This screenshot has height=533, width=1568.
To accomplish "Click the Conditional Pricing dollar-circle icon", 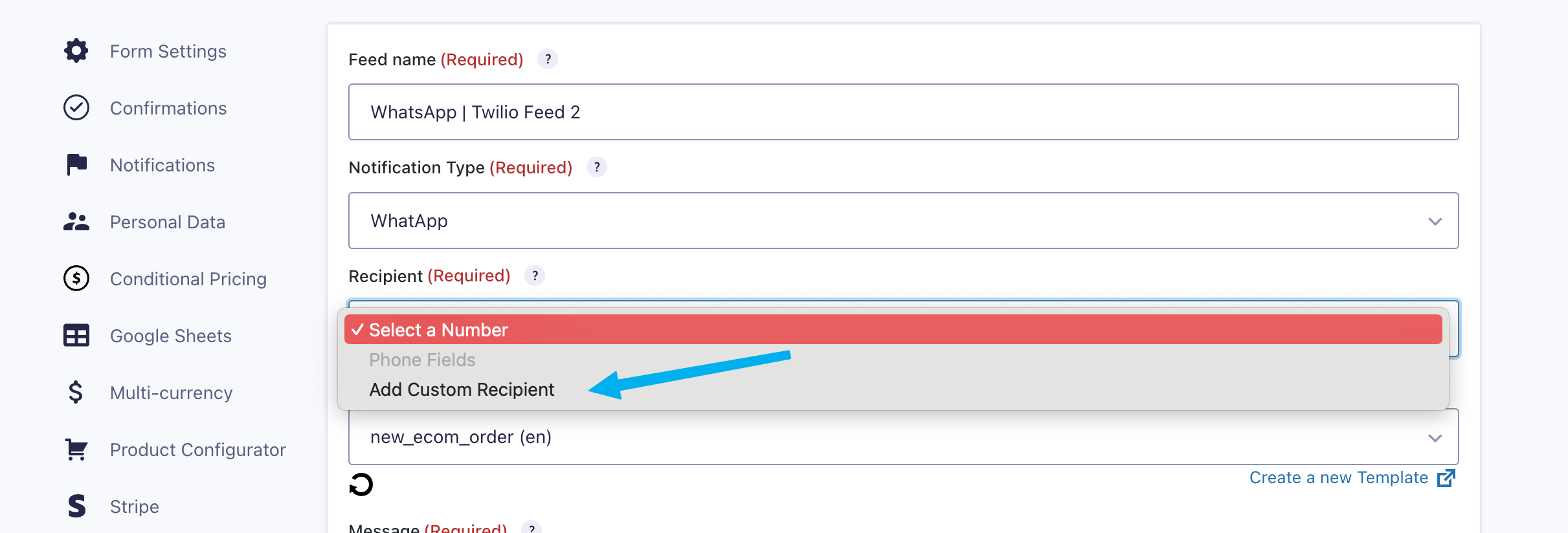I will [x=76, y=279].
